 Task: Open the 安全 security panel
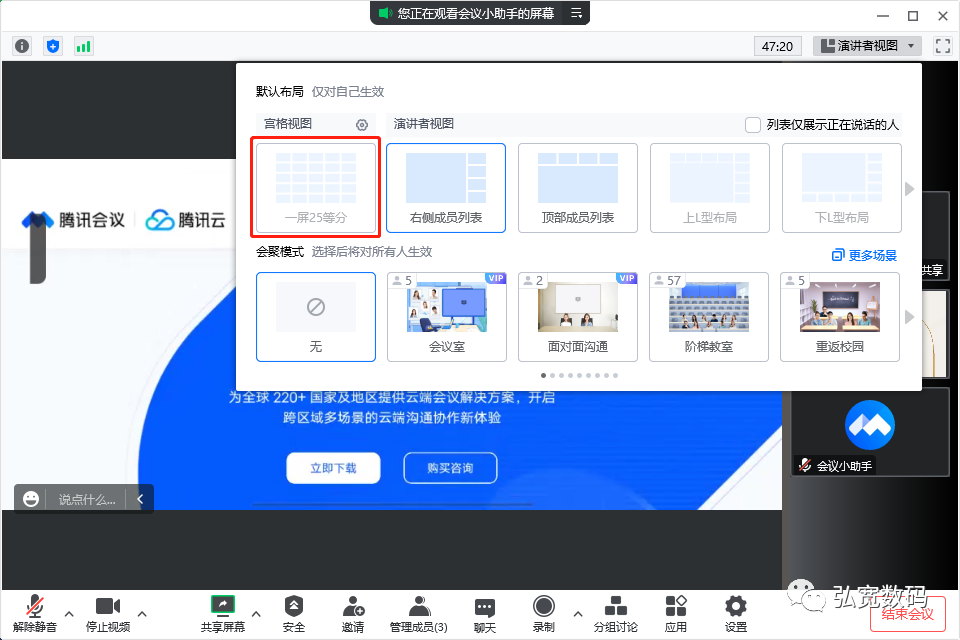pyautogui.click(x=294, y=611)
